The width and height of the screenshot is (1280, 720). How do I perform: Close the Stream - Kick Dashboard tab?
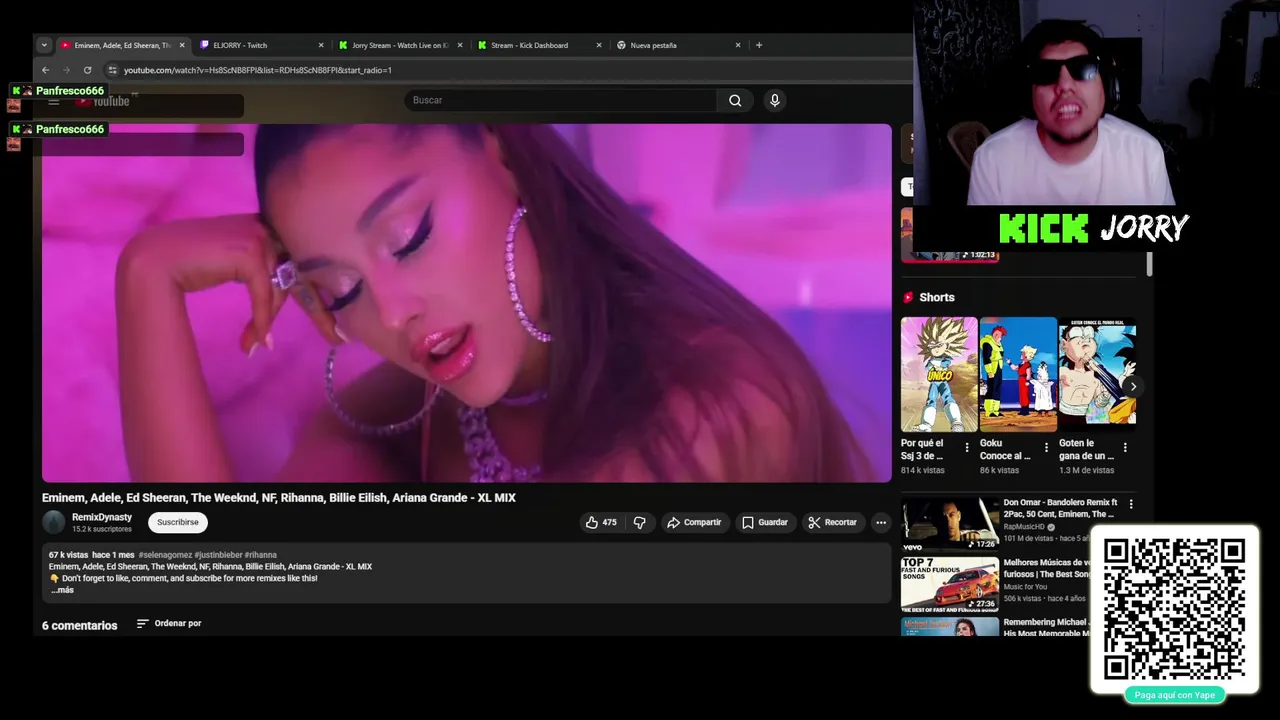[599, 45]
